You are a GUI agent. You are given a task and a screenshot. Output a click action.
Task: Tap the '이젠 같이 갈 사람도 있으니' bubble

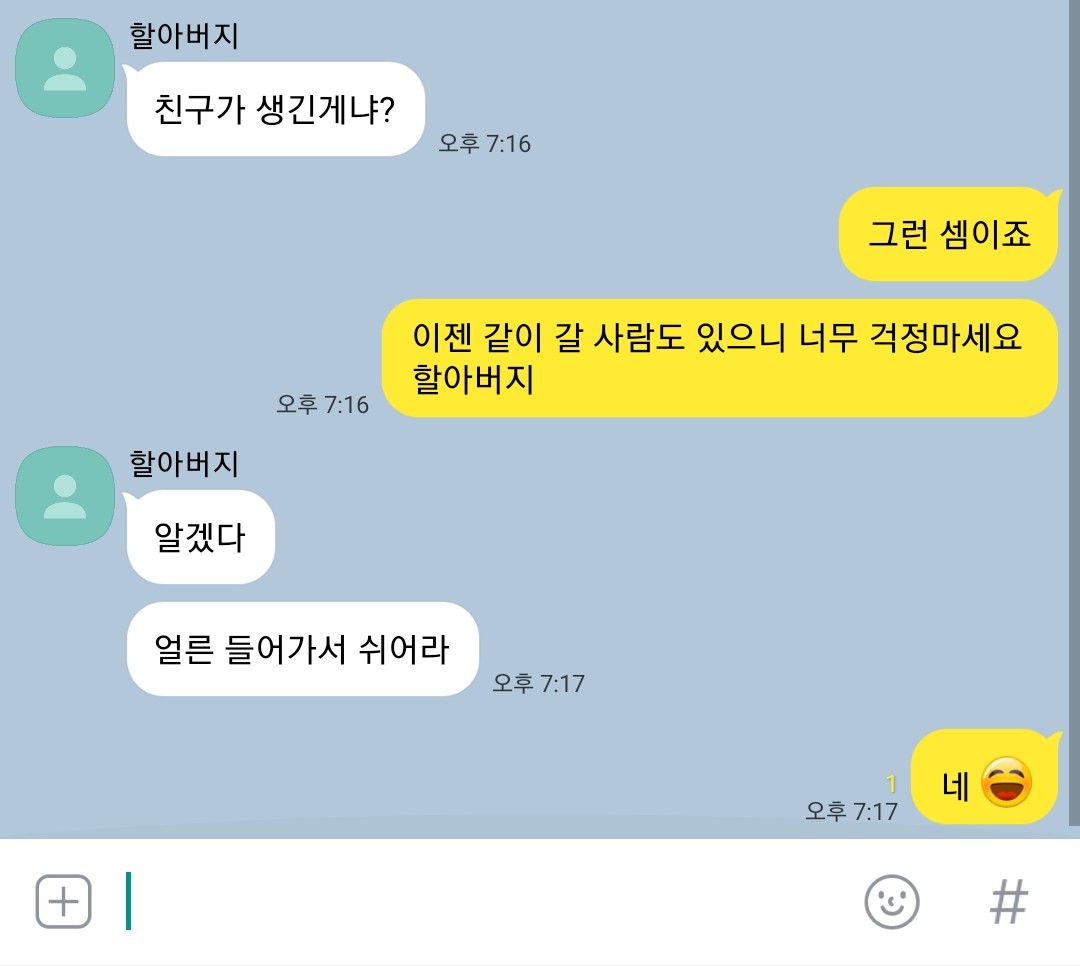coord(720,358)
